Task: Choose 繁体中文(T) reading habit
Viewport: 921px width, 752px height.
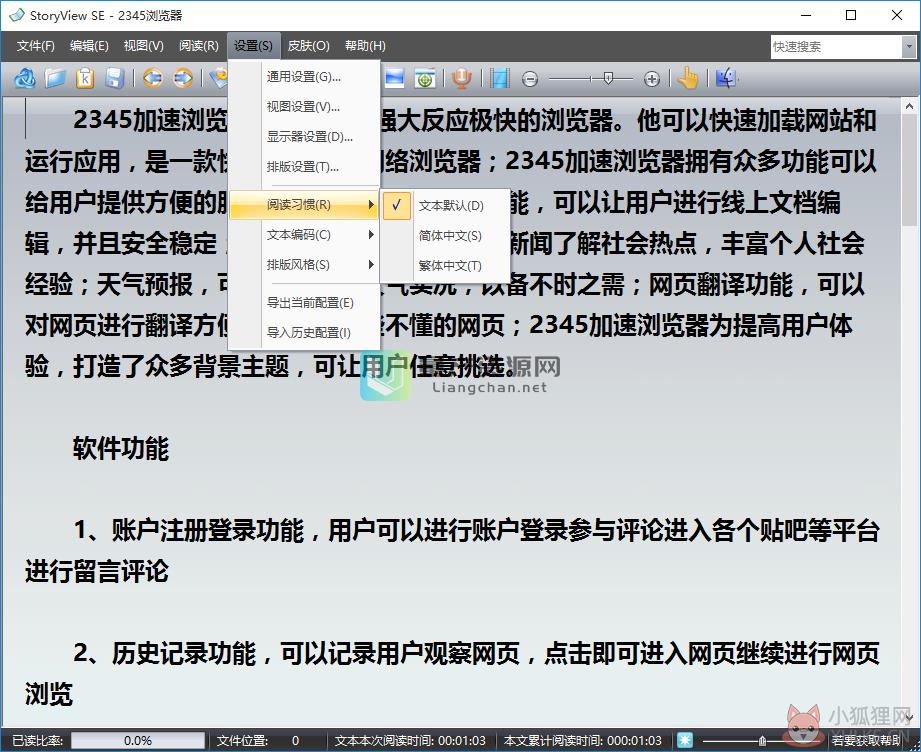Action: pos(445,266)
